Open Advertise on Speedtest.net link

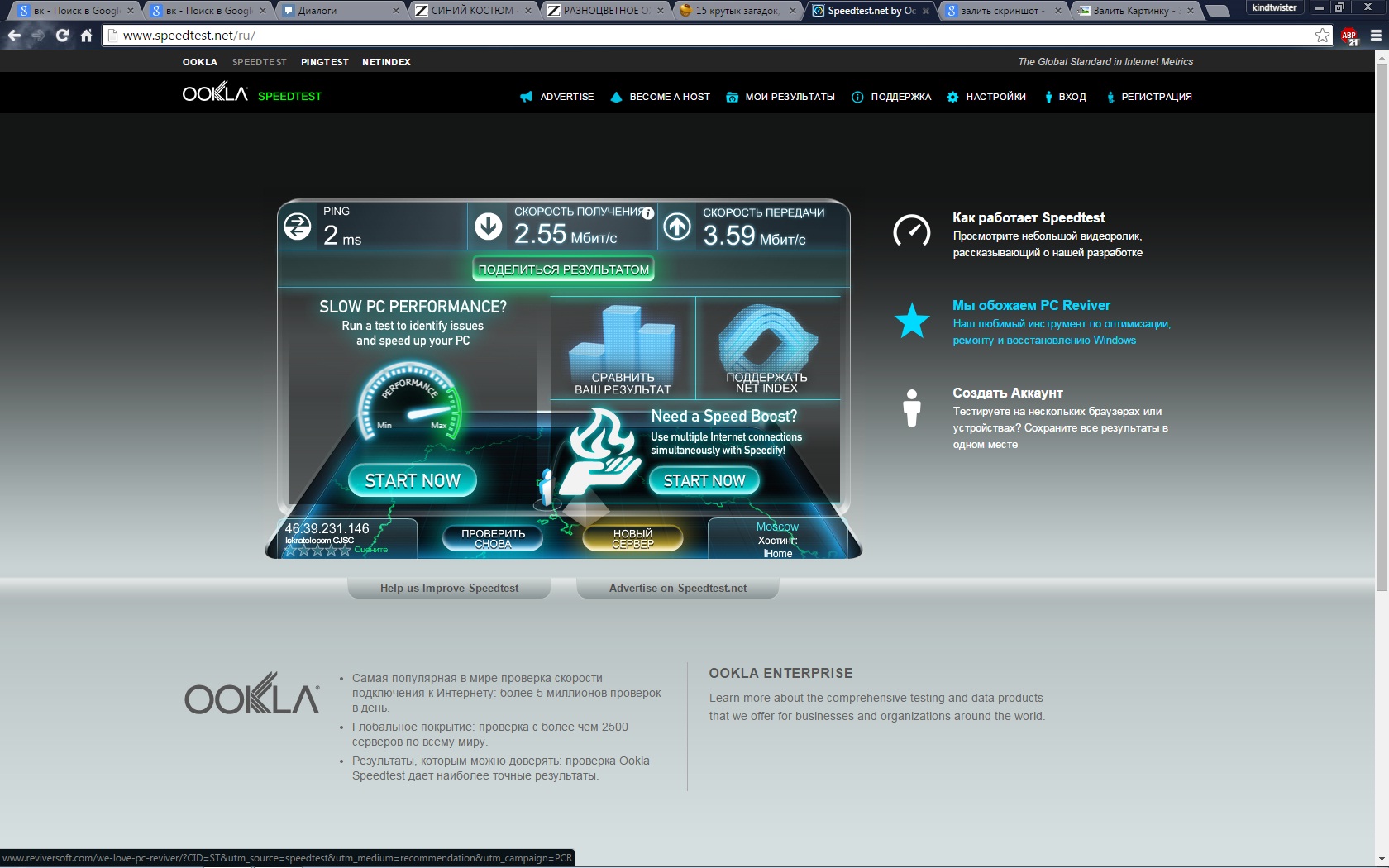pyautogui.click(x=678, y=588)
